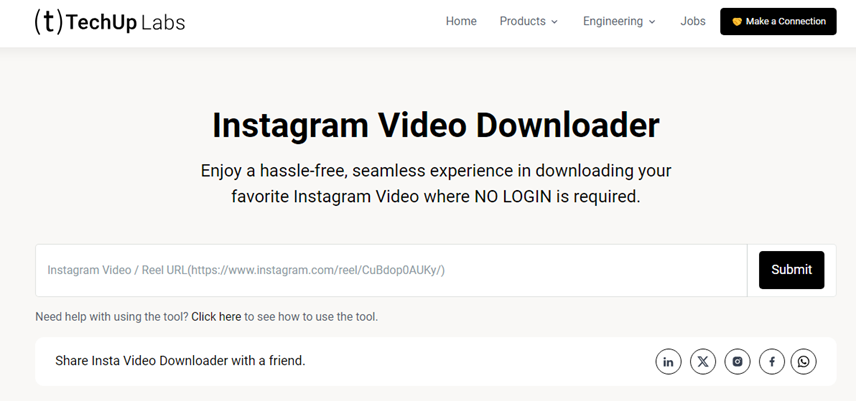This screenshot has height=401, width=856.
Task: Share via the LinkedIn icon
Action: 668,362
